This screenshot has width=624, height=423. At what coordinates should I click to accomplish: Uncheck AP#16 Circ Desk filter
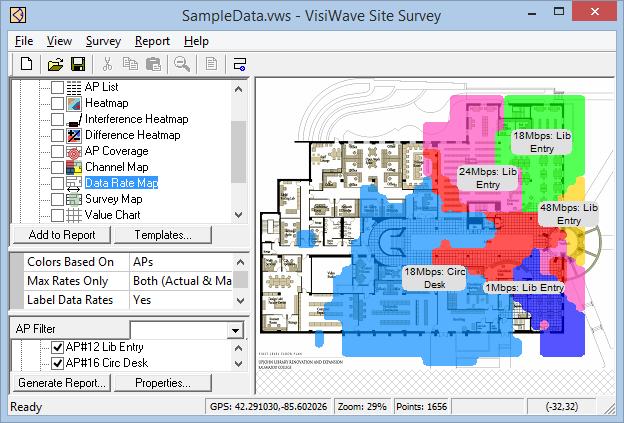(x=58, y=363)
